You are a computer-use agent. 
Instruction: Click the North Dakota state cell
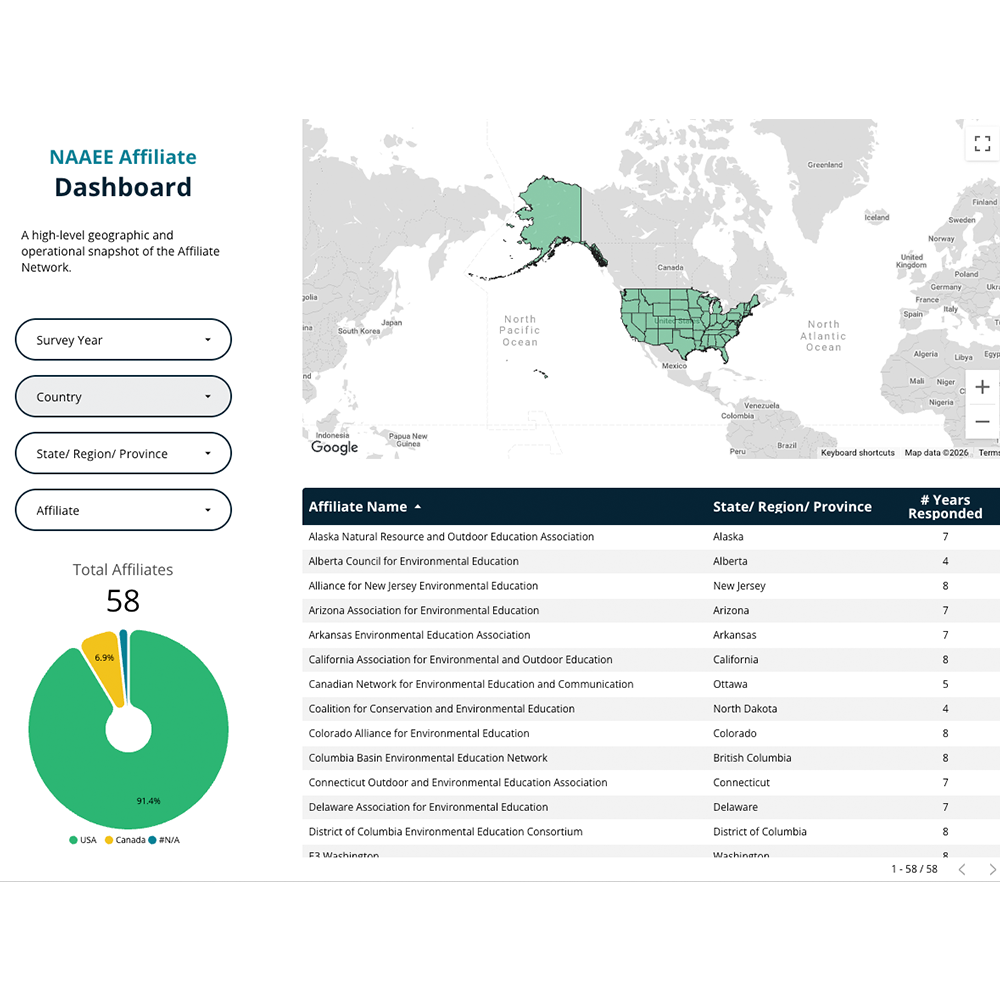[x=745, y=709]
